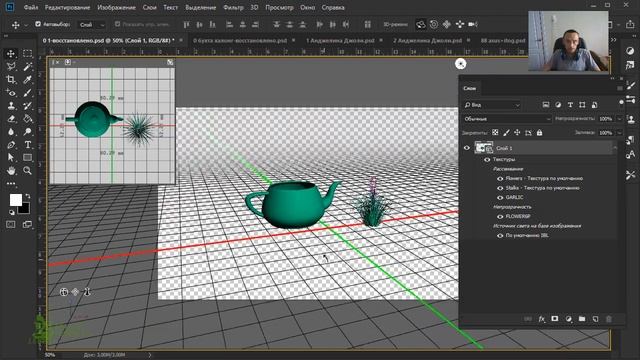Swap foreground and background colors
This screenshot has width=640, height=360.
pyautogui.click(x=27, y=196)
